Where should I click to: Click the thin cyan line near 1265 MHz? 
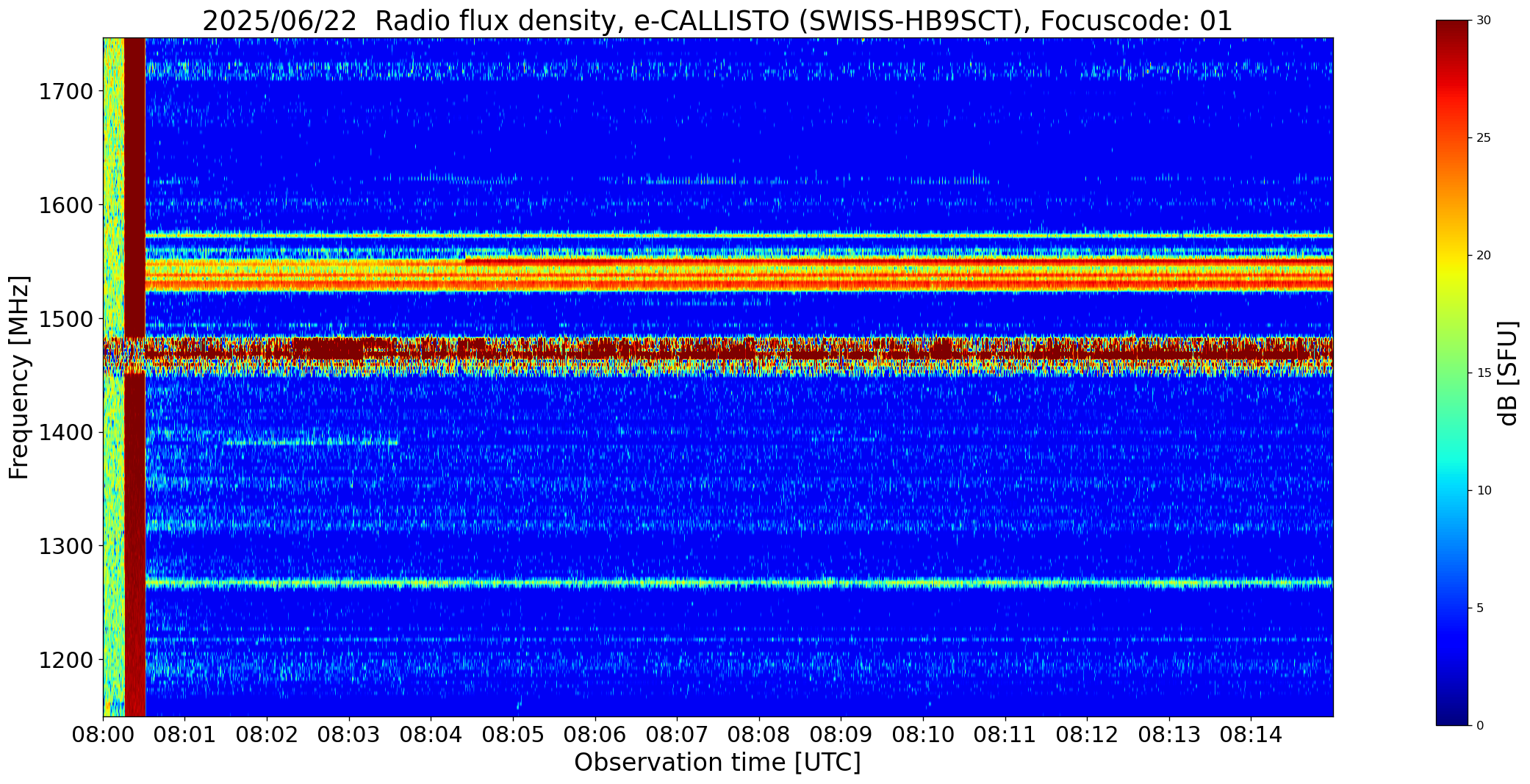coord(739,584)
